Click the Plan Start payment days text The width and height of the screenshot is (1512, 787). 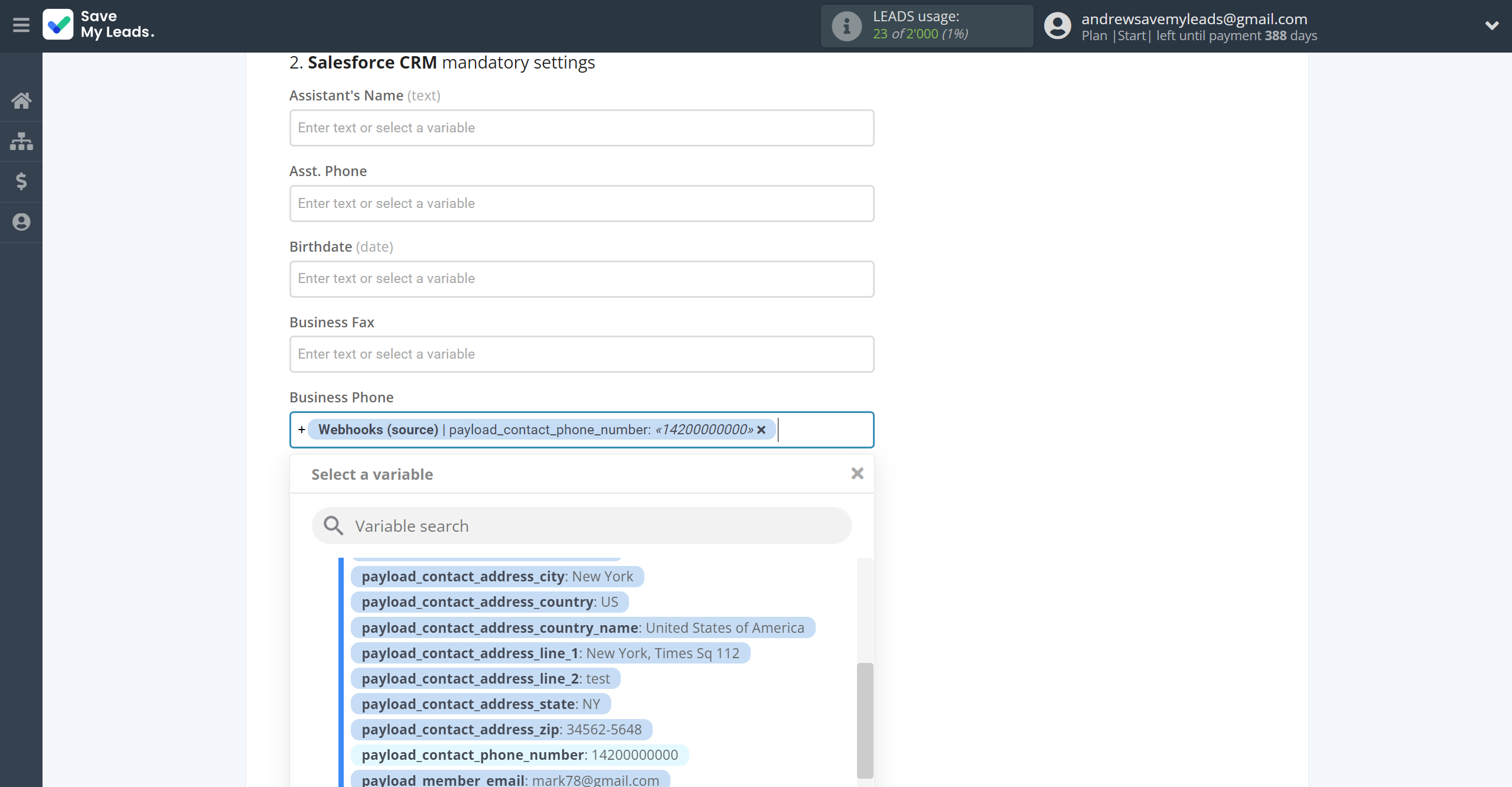point(1199,35)
